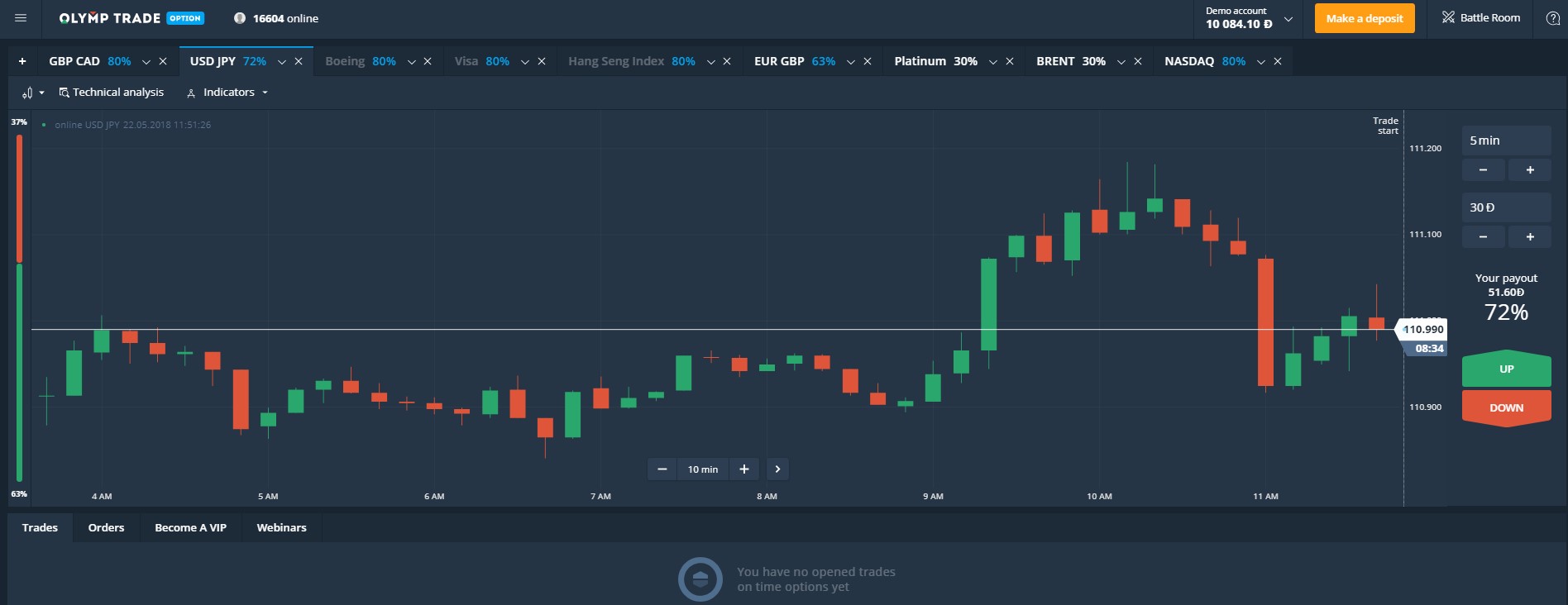1568x605 pixels.
Task: Click the Make a deposit button
Action: tap(1365, 18)
